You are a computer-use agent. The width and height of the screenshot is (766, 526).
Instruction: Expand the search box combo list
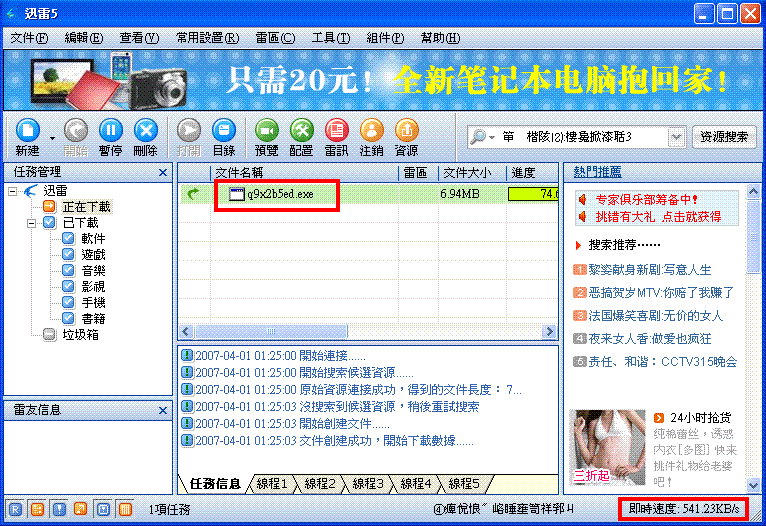(x=676, y=137)
